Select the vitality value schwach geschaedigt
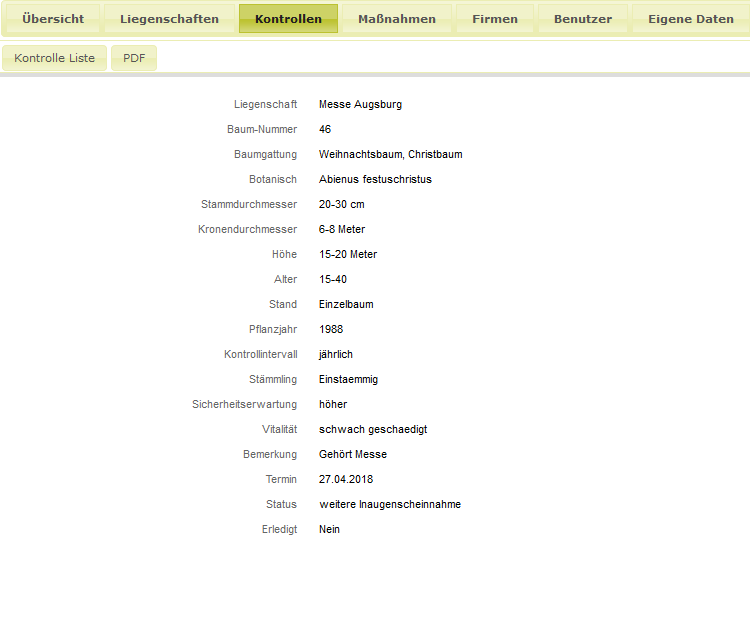 [373, 429]
